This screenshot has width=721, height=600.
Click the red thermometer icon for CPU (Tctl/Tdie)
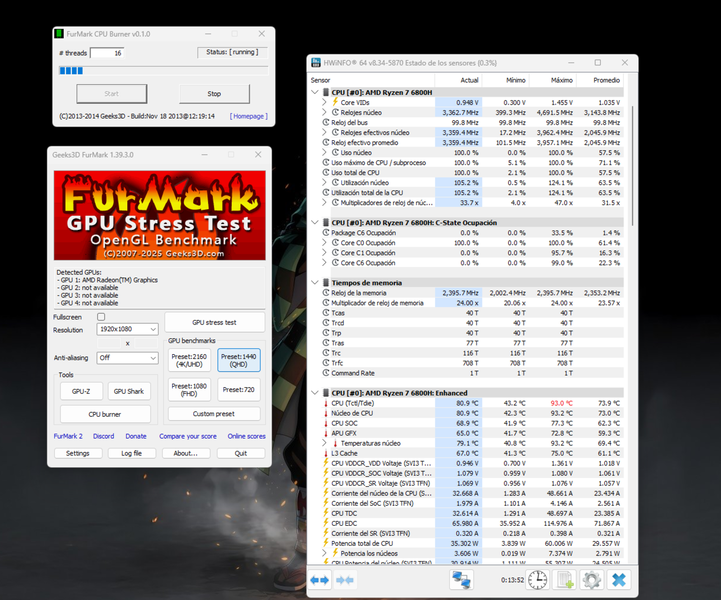(324, 403)
